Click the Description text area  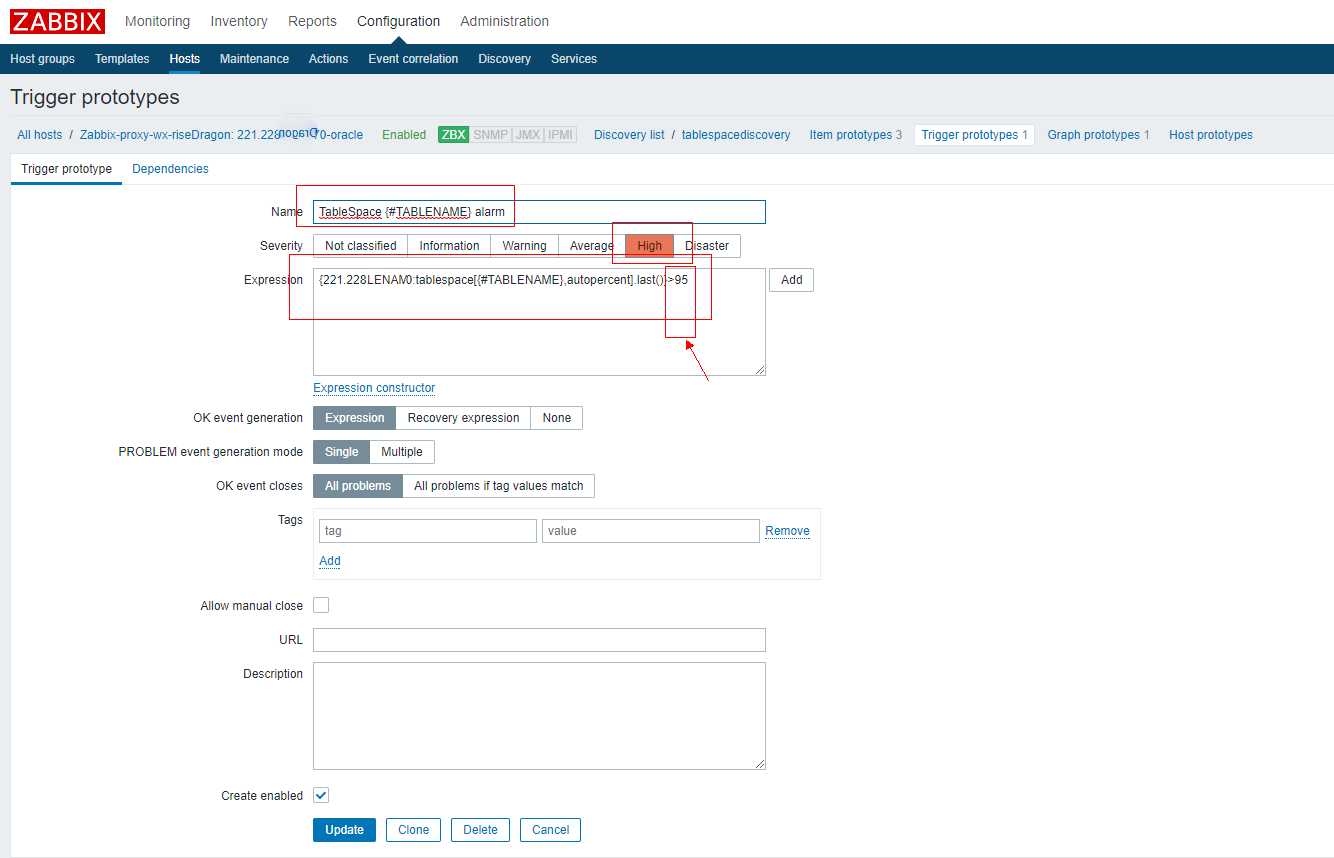[539, 716]
